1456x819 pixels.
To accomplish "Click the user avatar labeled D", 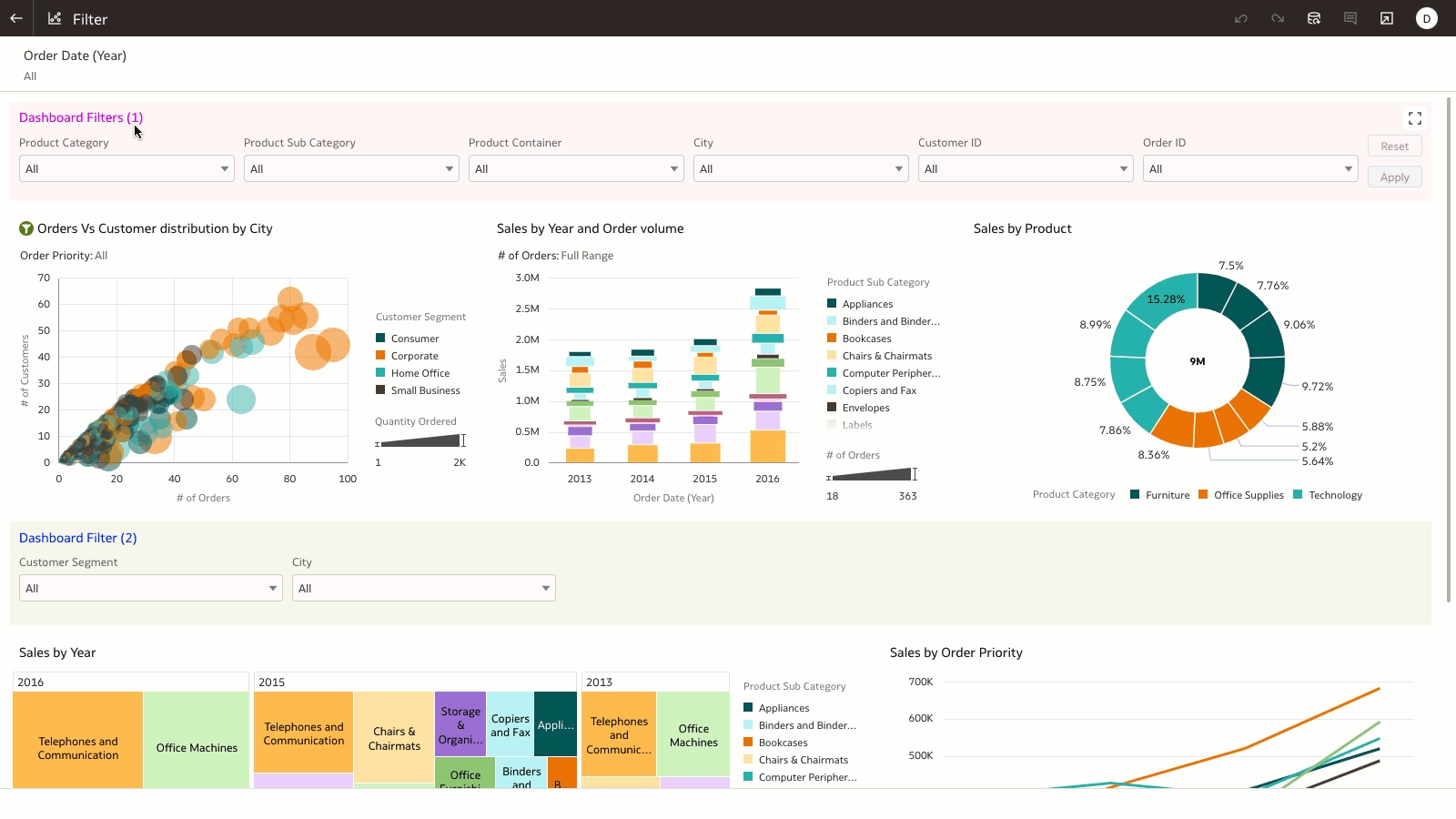I will pyautogui.click(x=1426, y=18).
